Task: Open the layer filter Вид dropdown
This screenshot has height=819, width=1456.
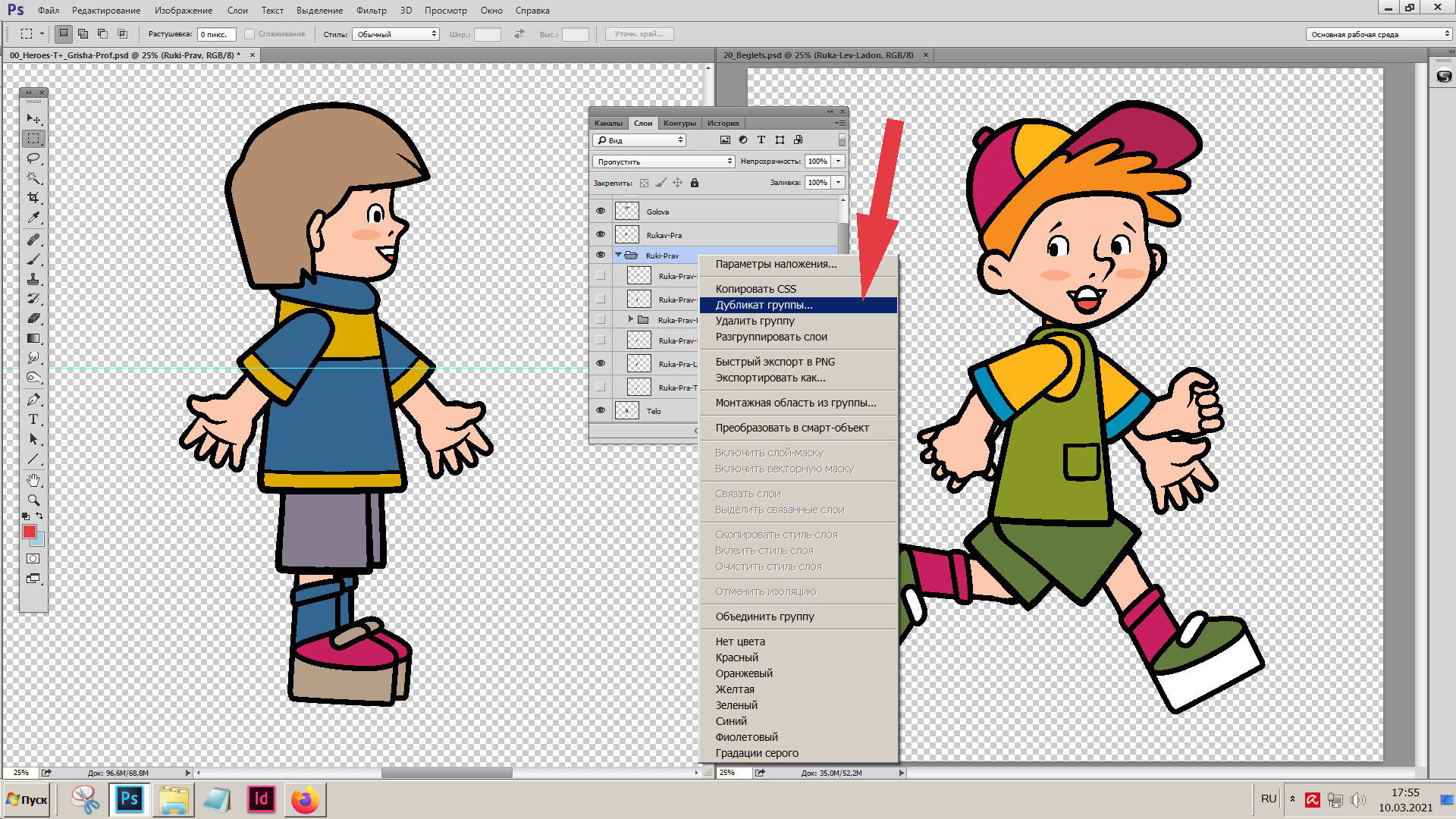Action: 639,140
